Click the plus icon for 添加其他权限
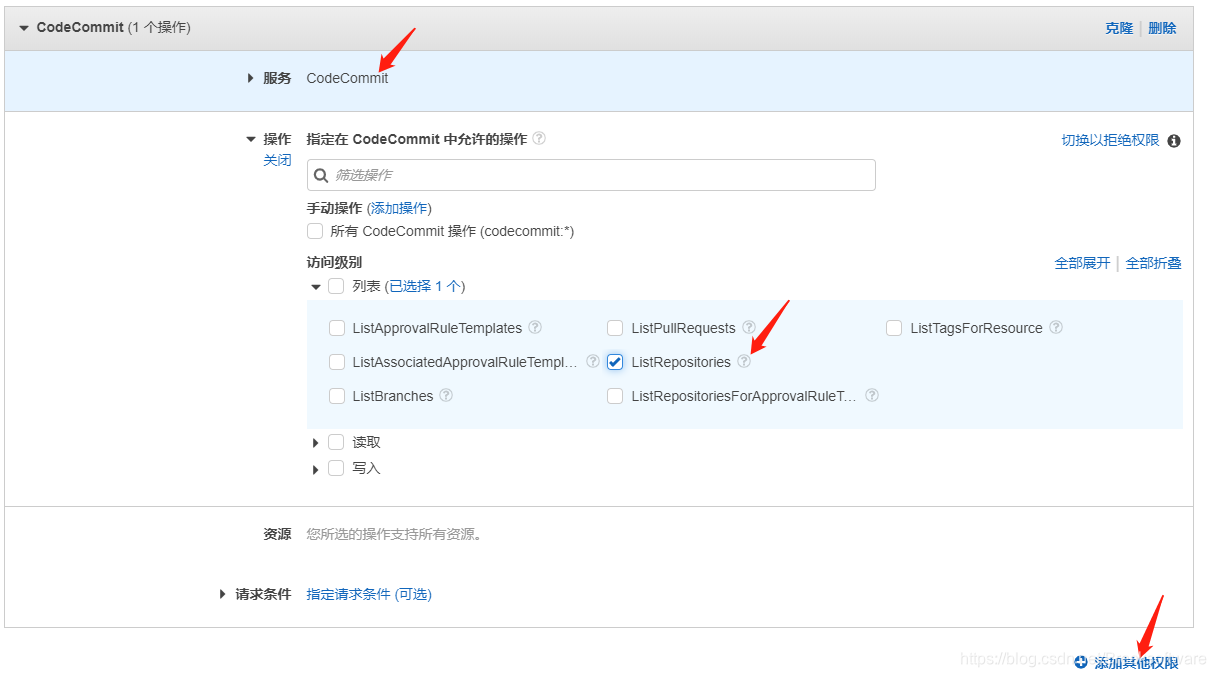Screen dimensions: 1216x677 [x=1081, y=662]
